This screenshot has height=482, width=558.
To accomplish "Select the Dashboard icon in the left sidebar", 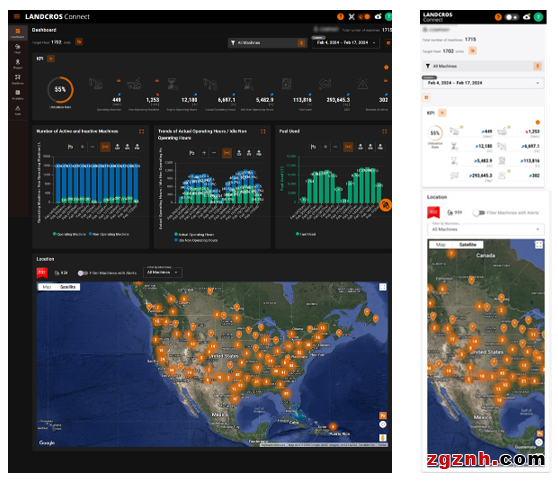I will coord(17,33).
